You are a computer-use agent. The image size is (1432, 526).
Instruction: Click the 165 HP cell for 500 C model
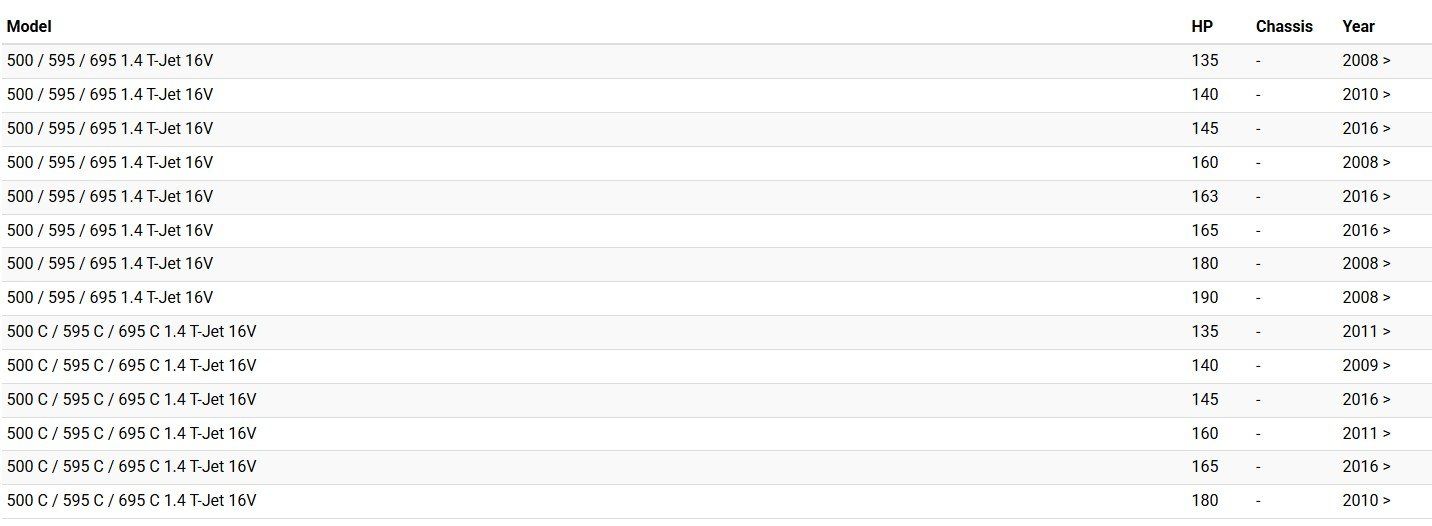pyautogui.click(x=1205, y=466)
